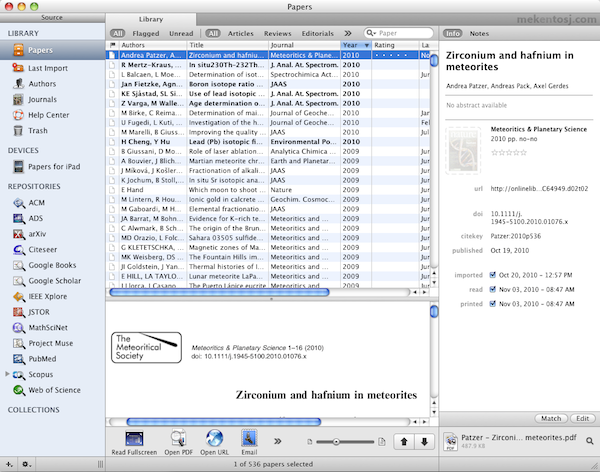The height and width of the screenshot is (472, 600).
Task: Select the 'E Hand' Nature paper row
Action: tap(267, 190)
